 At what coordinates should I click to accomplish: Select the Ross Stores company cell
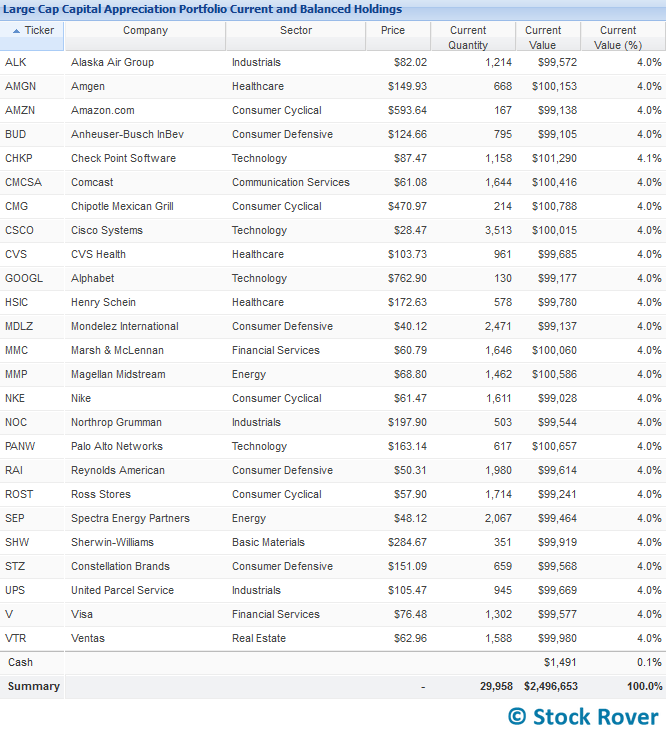click(x=101, y=494)
